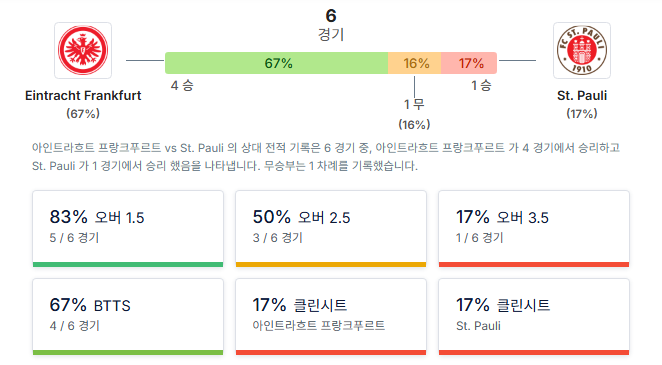Click the 50% 오버 2.5 stat card

[331, 228]
